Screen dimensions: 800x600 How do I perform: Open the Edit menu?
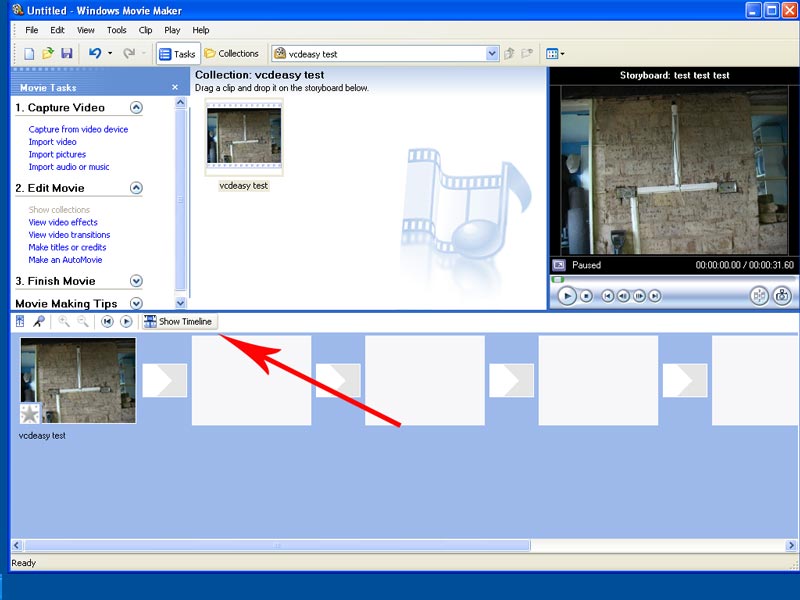click(57, 30)
